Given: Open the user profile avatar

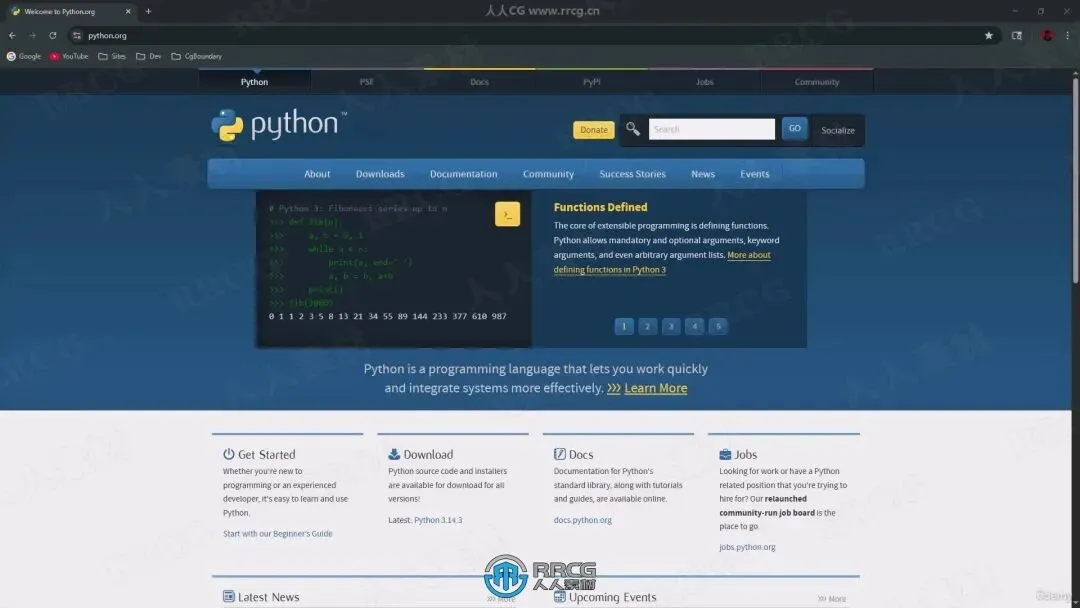Looking at the screenshot, I should pyautogui.click(x=1047, y=35).
